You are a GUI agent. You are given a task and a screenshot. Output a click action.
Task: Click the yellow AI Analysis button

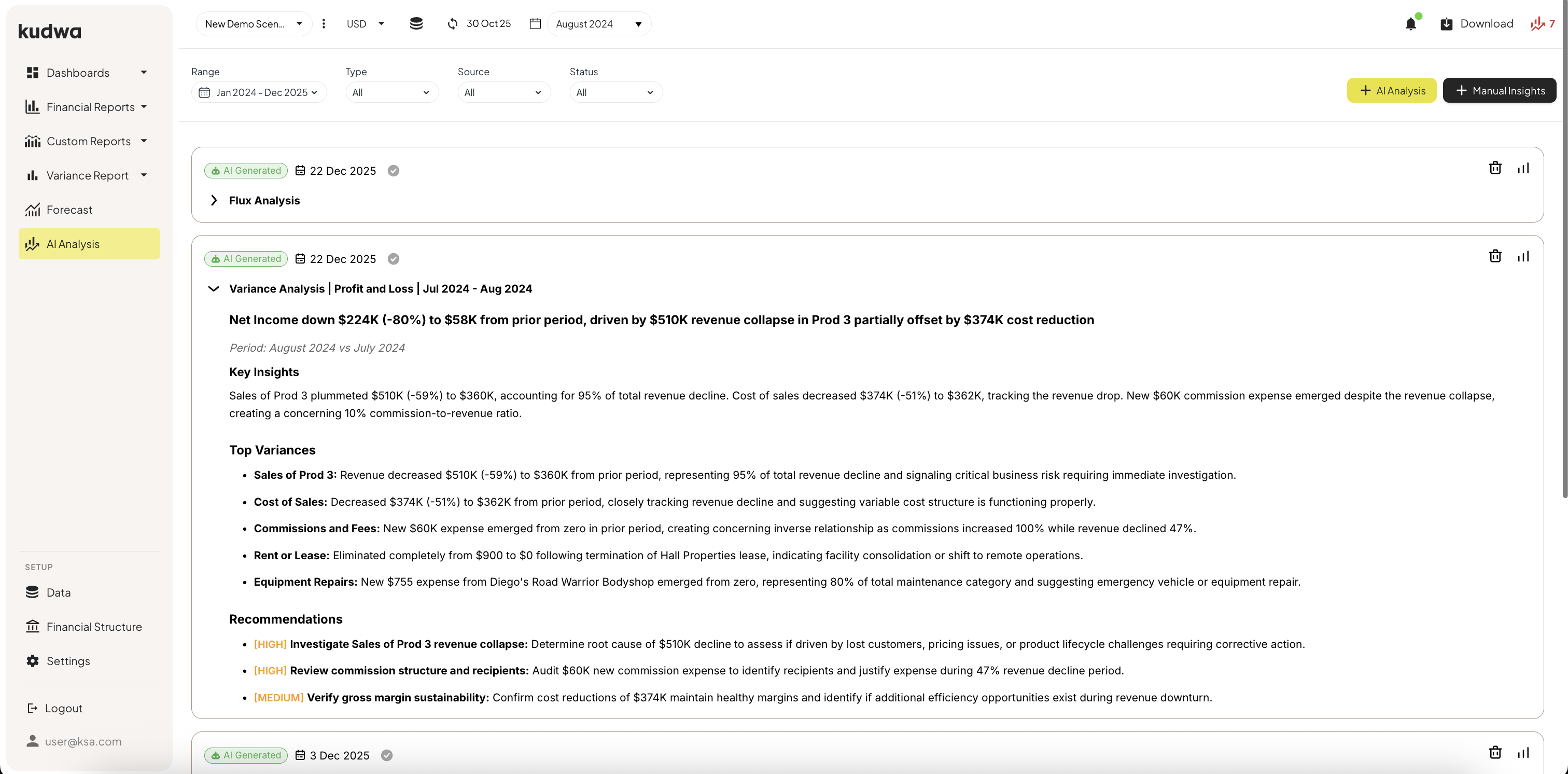(x=1392, y=90)
